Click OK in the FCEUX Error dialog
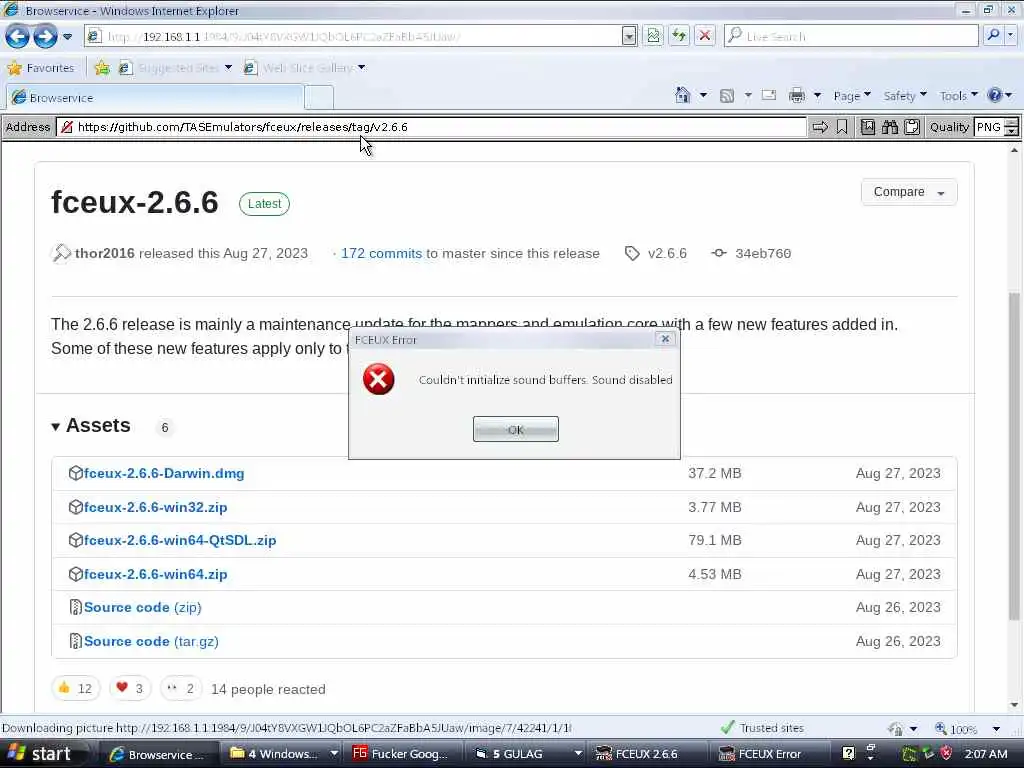This screenshot has height=768, width=1024. [515, 430]
